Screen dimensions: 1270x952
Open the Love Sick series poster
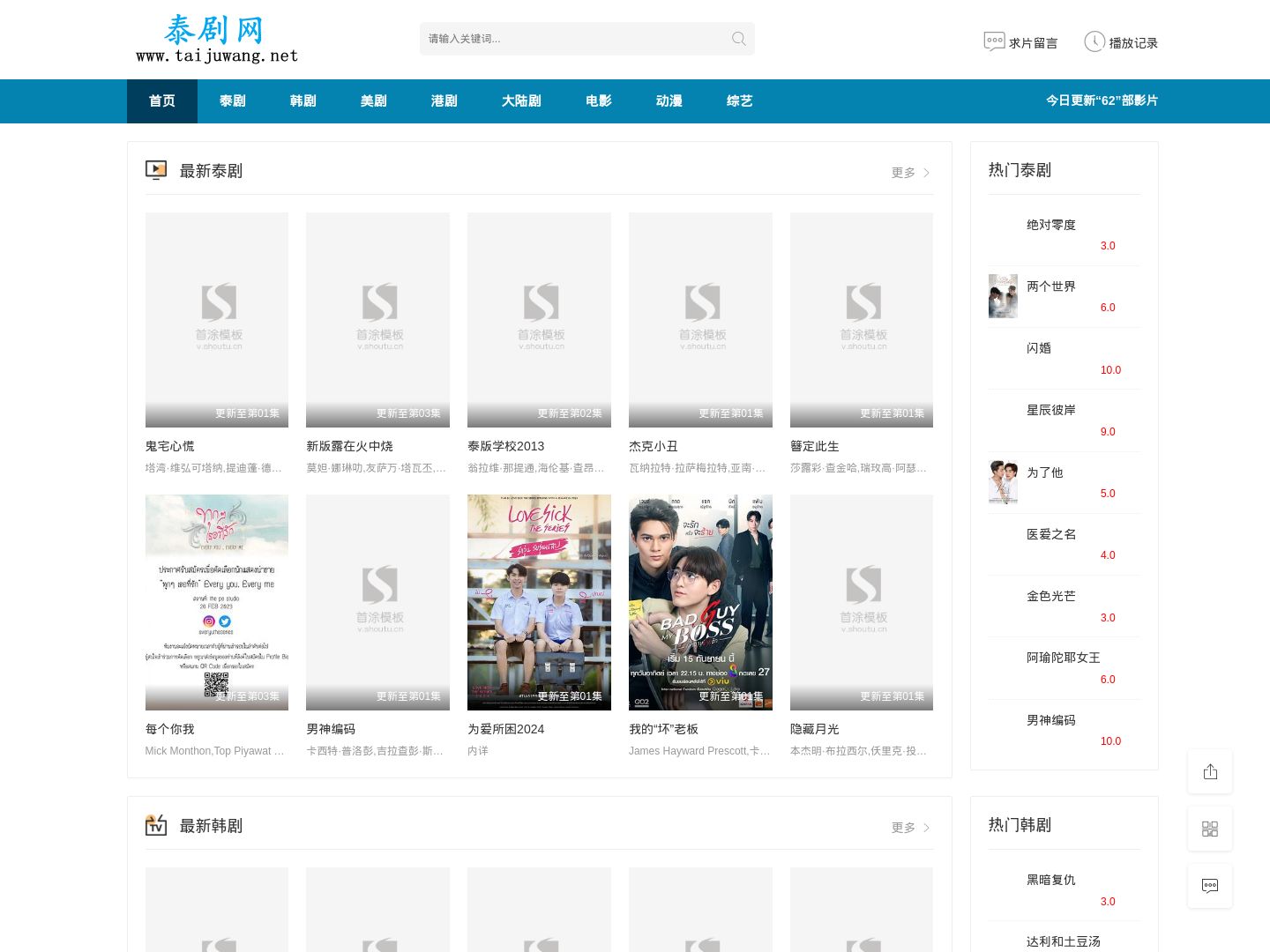coord(539,602)
